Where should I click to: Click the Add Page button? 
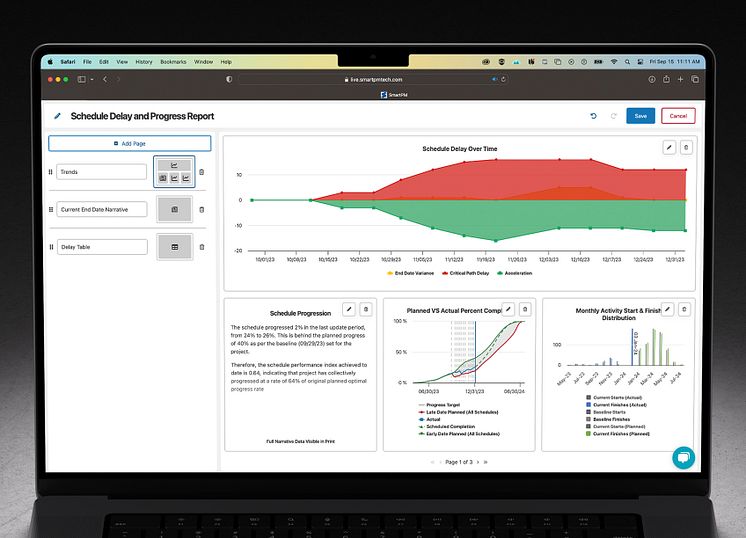[x=129, y=144]
